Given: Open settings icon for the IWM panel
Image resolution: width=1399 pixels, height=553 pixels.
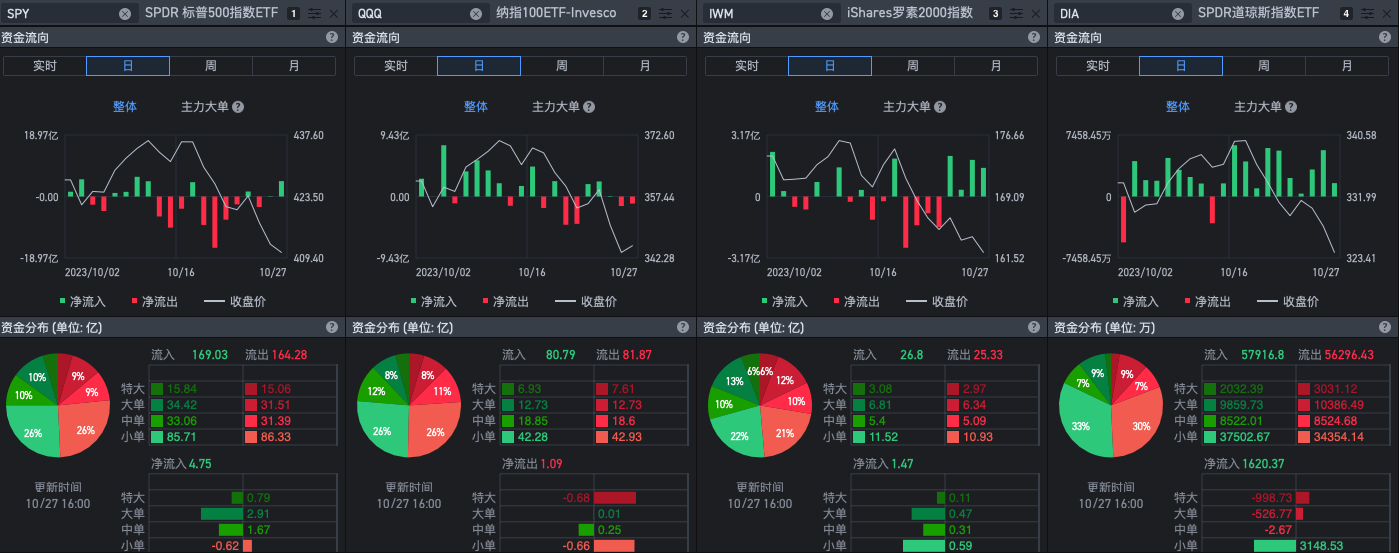Looking at the screenshot, I should [1017, 14].
